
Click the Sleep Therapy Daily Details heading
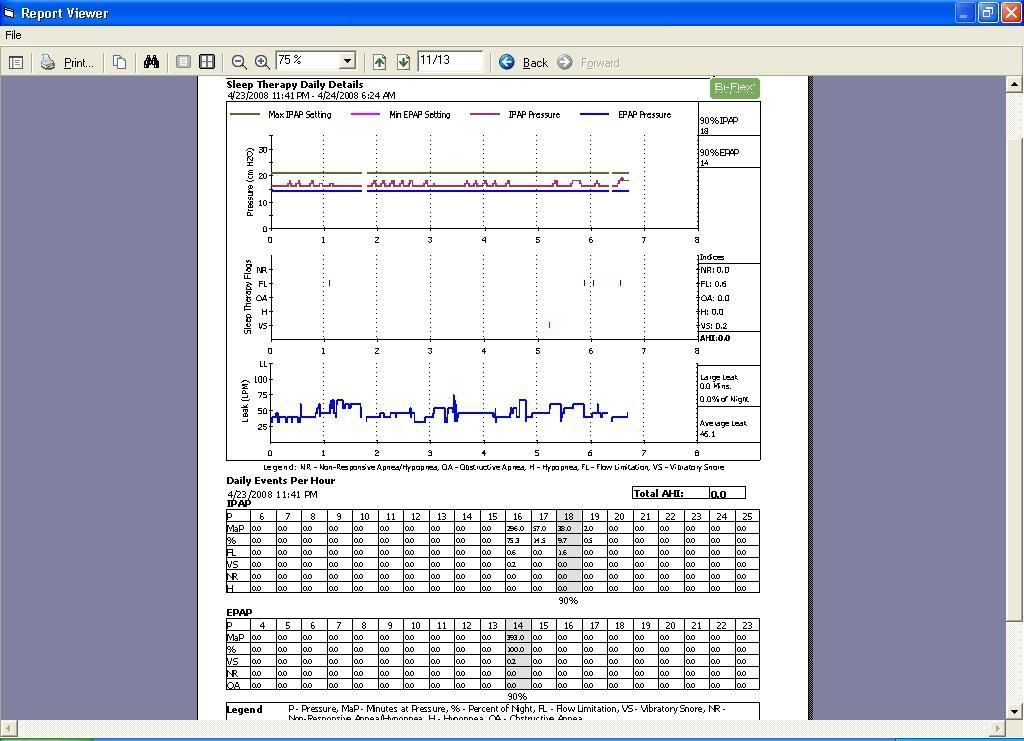click(x=295, y=84)
